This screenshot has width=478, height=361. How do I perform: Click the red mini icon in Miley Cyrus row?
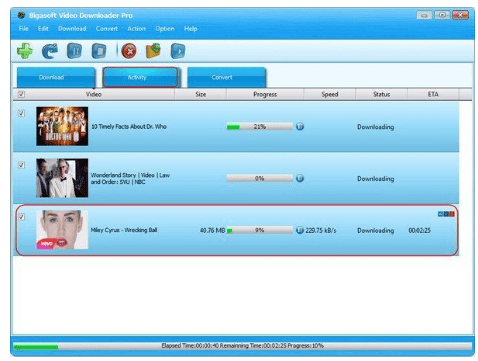pos(452,214)
